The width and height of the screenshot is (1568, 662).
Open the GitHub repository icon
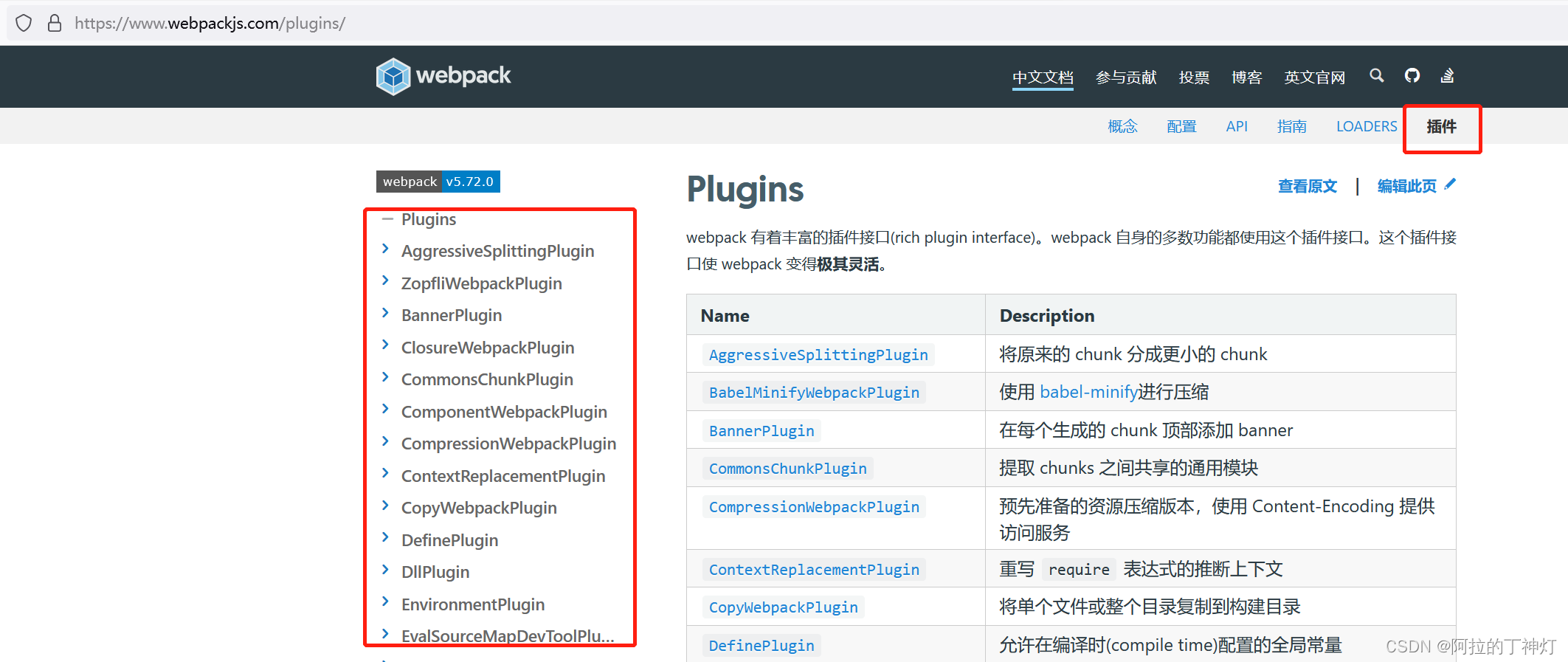[x=1412, y=75]
